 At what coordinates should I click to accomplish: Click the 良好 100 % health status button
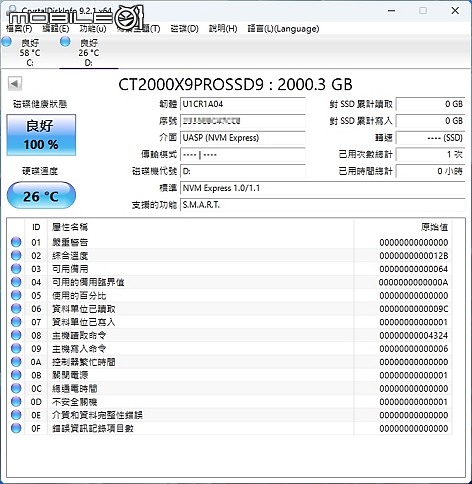[x=41, y=135]
